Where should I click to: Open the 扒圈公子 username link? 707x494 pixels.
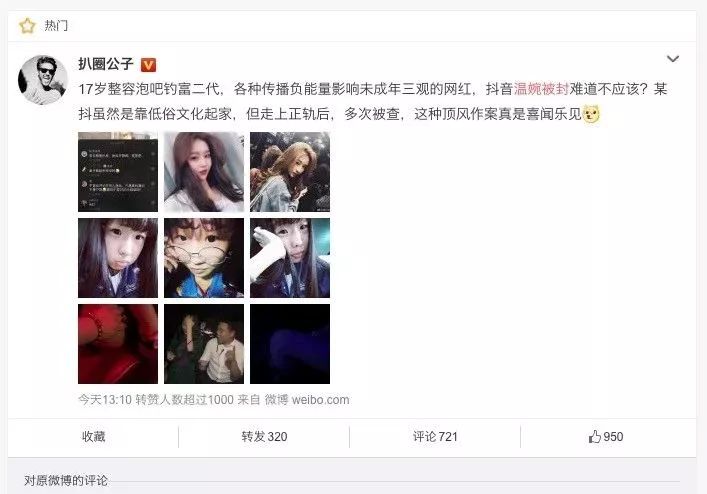pyautogui.click(x=106, y=64)
